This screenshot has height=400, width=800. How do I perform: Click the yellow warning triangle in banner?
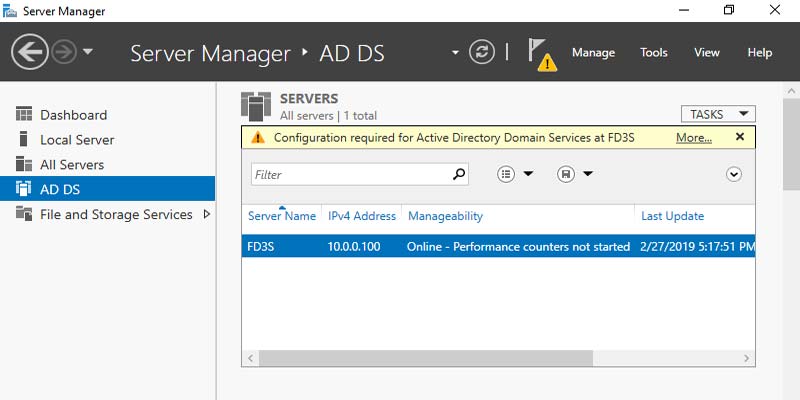tap(258, 137)
